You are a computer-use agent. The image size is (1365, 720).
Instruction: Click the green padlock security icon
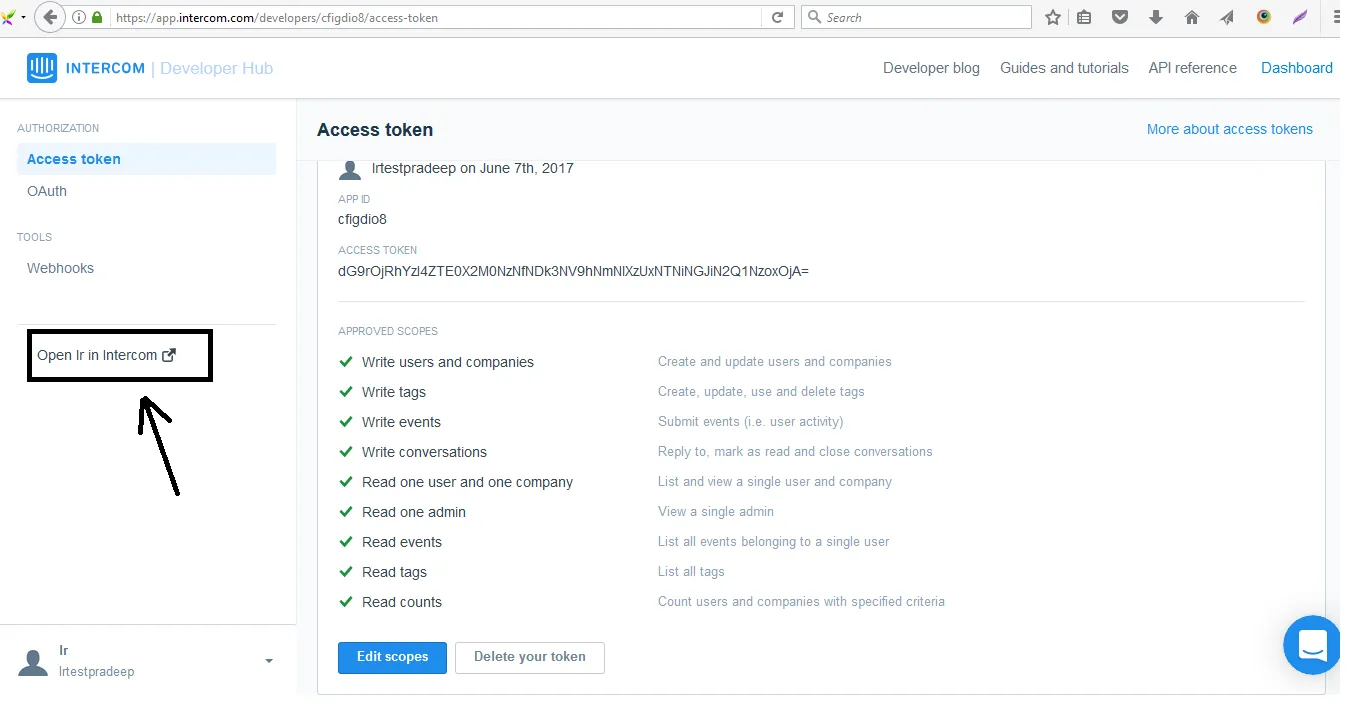tap(97, 18)
